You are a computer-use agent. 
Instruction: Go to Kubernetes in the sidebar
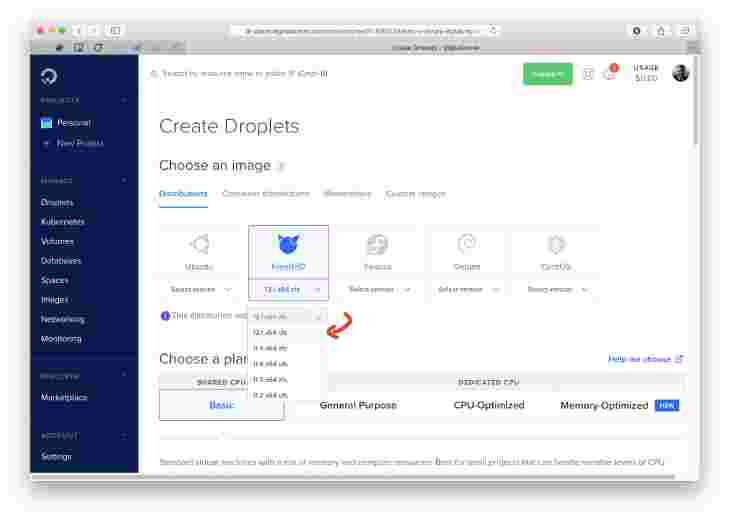point(62,222)
